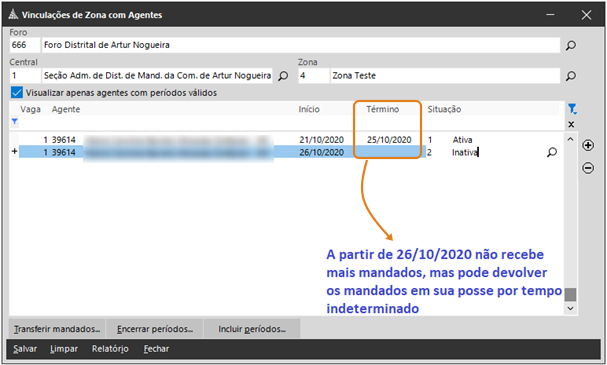
Task: Clear filter with the X icon
Action: [x=571, y=125]
